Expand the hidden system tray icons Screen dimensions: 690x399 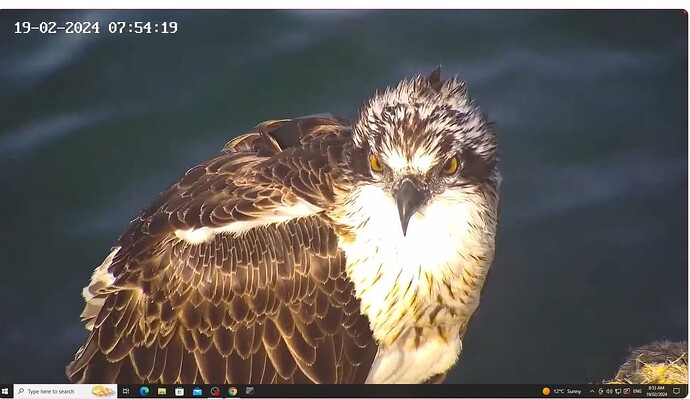pyautogui.click(x=592, y=391)
